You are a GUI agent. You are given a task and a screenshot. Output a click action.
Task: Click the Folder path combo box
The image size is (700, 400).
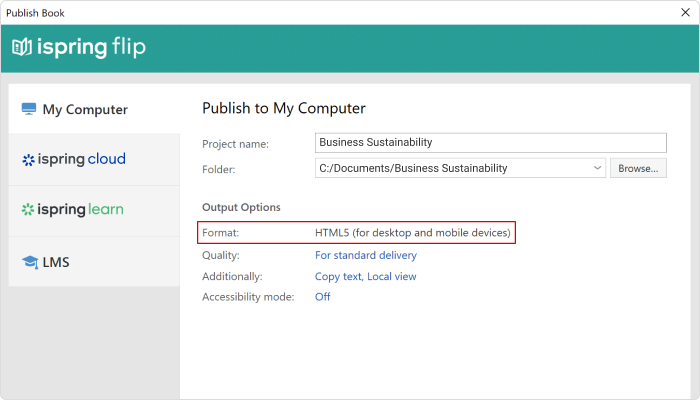460,168
